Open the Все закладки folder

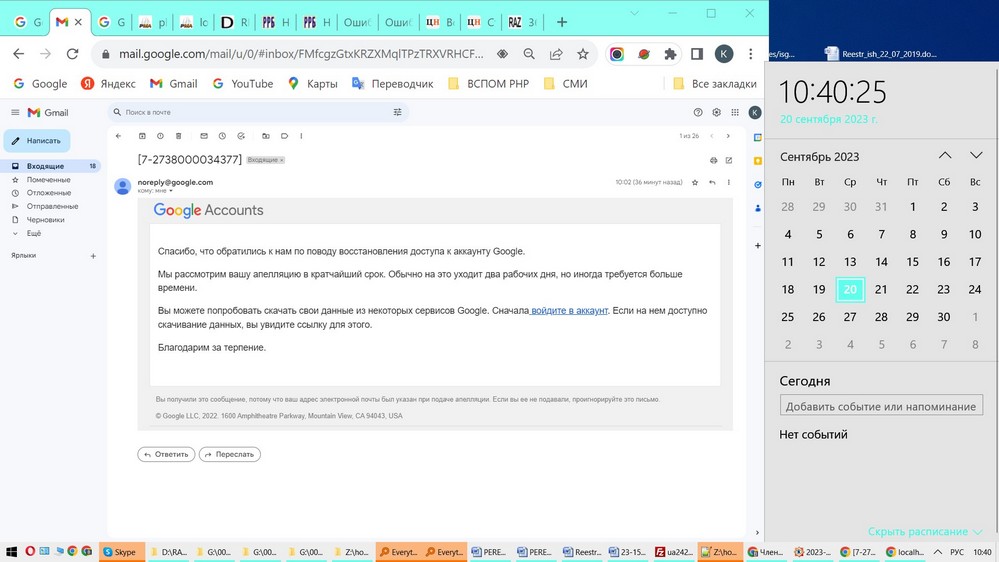[715, 84]
